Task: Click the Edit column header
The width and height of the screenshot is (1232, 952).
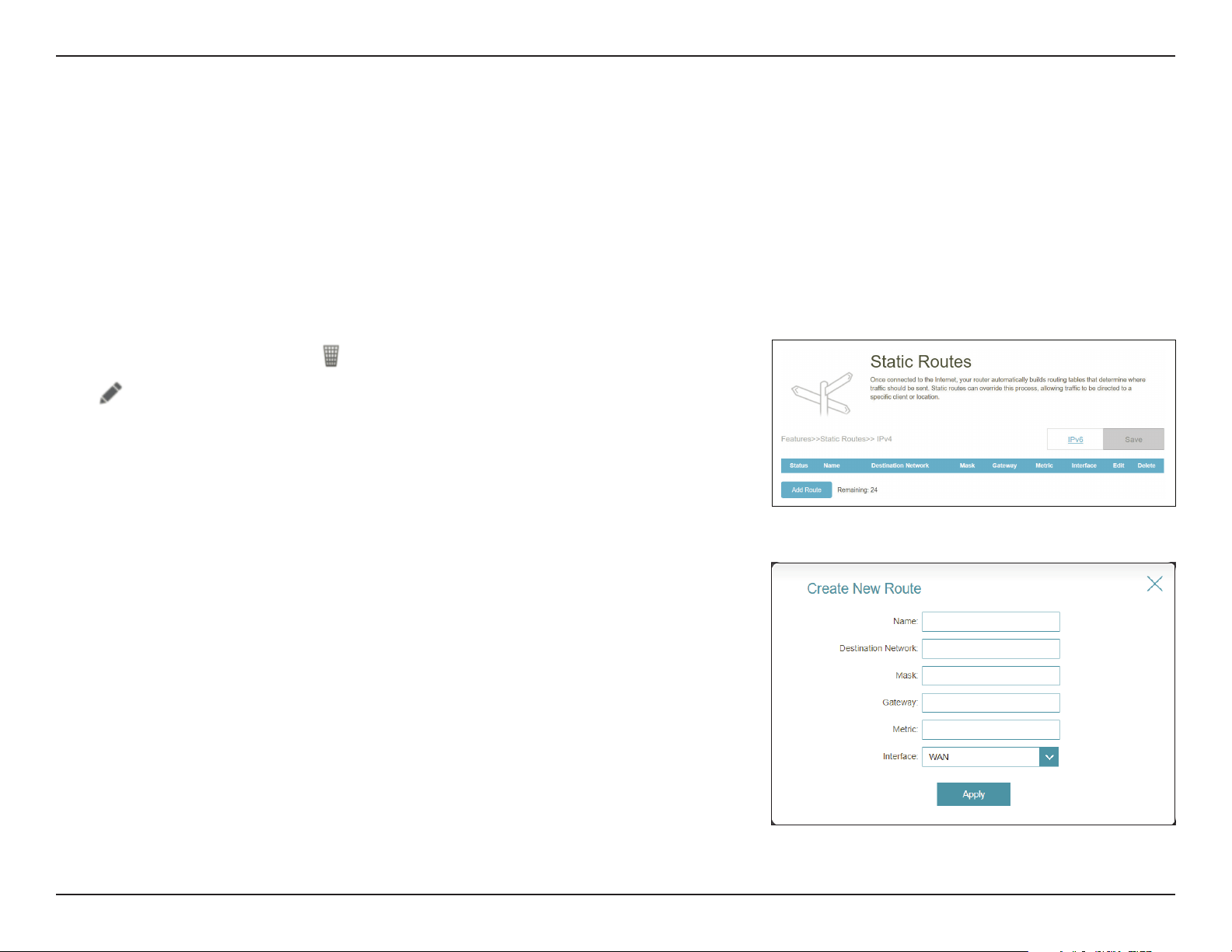Action: pyautogui.click(x=1118, y=466)
